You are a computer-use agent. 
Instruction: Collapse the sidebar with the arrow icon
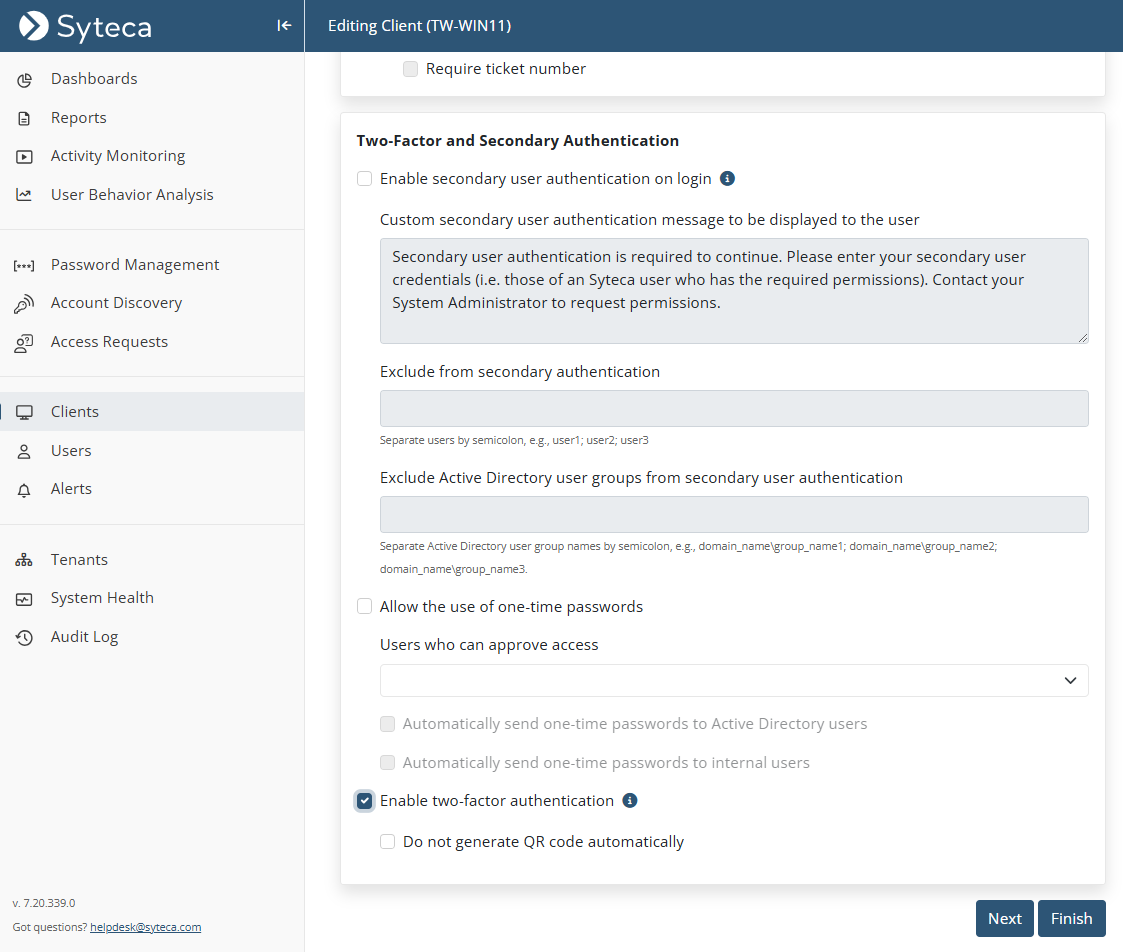(284, 26)
